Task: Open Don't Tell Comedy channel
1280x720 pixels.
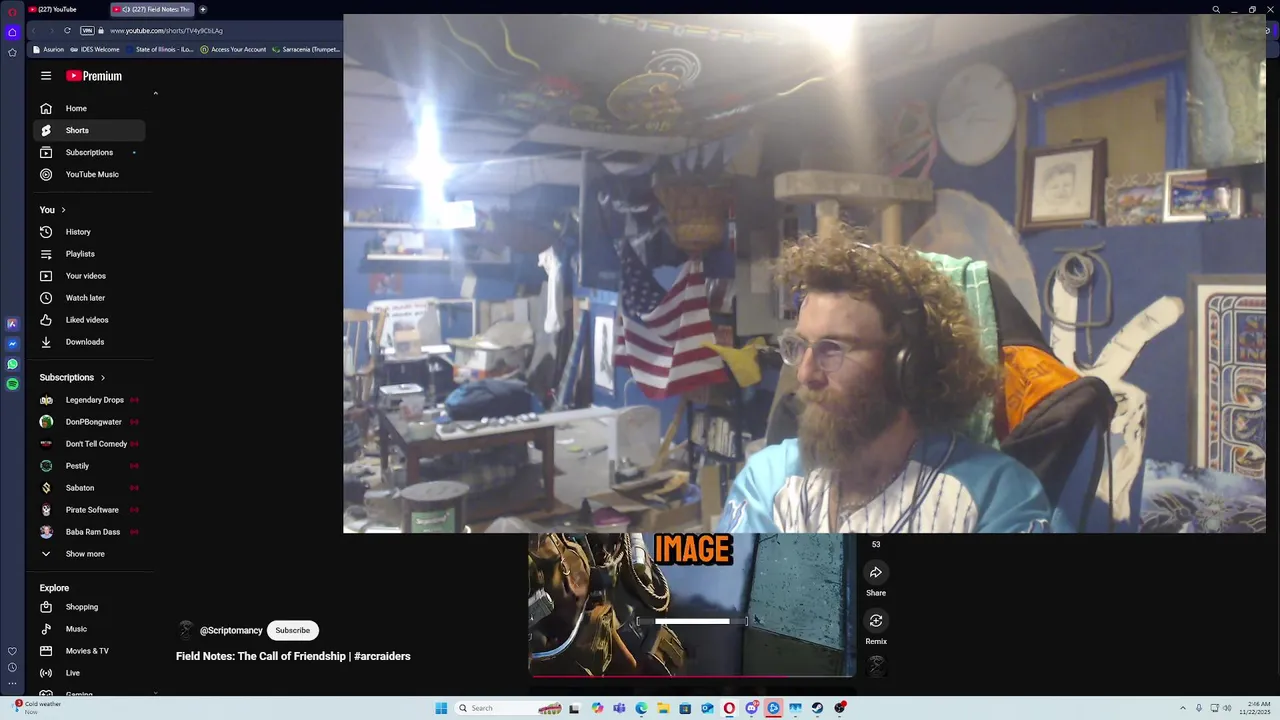Action: point(89,444)
